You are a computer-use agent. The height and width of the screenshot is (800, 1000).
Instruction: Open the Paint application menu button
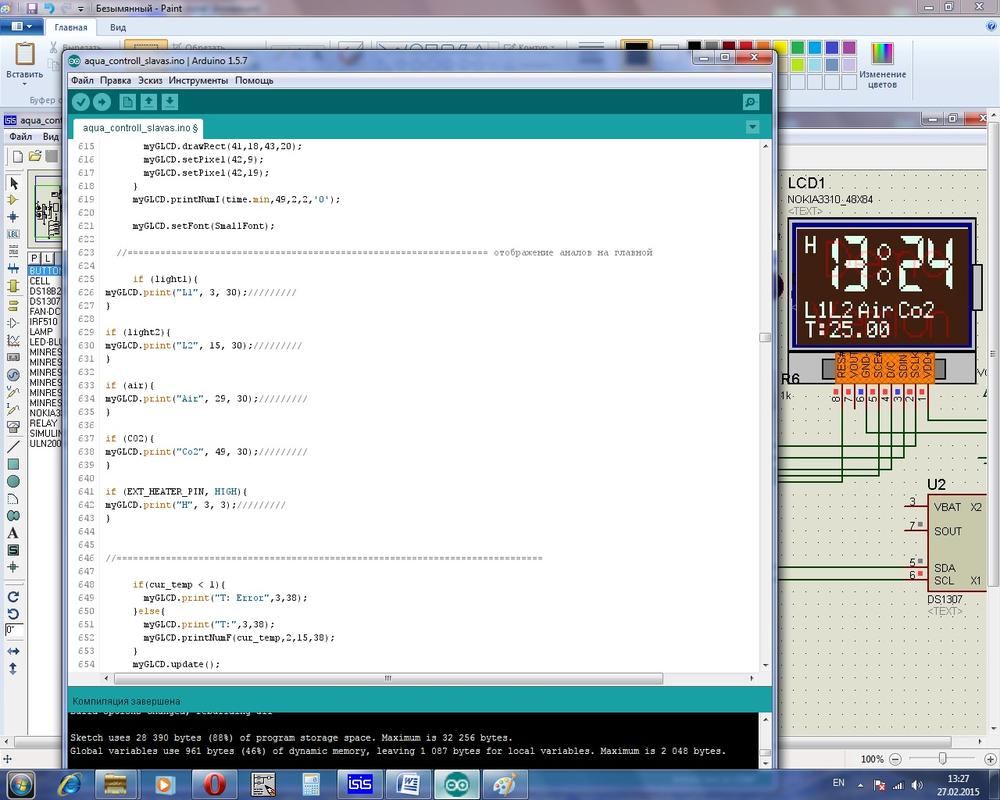pos(21,28)
